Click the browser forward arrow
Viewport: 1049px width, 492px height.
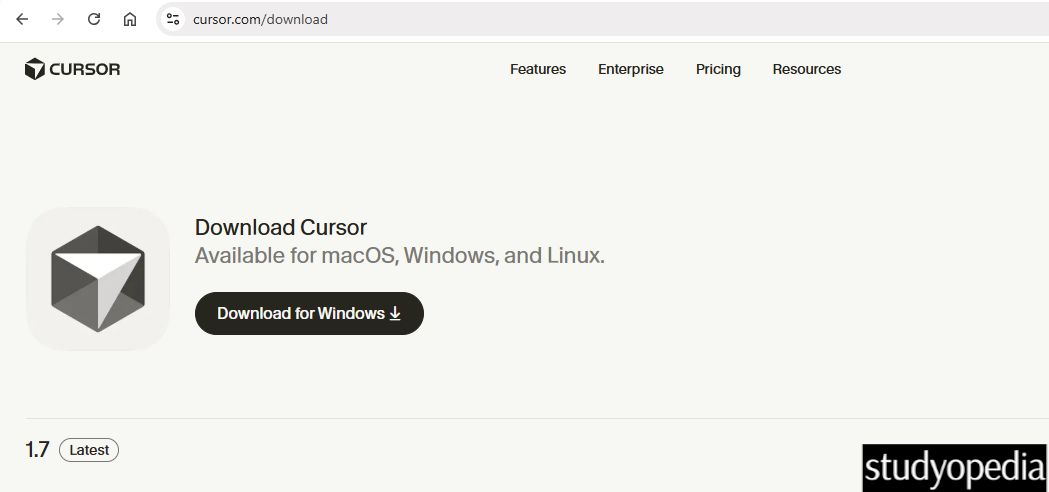pos(58,19)
